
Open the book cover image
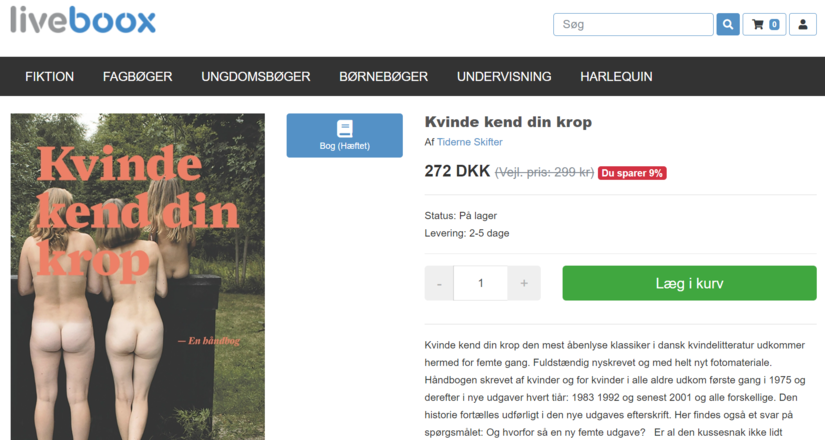pos(138,276)
